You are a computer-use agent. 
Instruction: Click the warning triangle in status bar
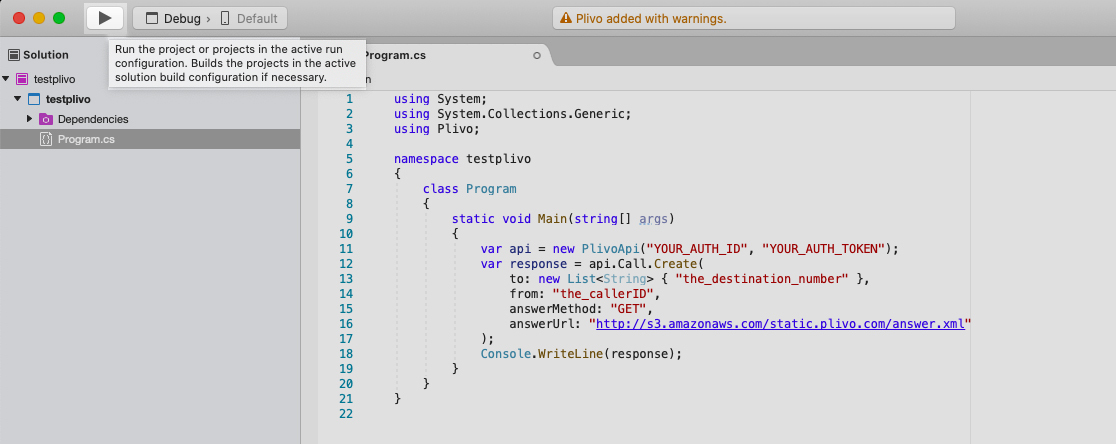coord(566,18)
